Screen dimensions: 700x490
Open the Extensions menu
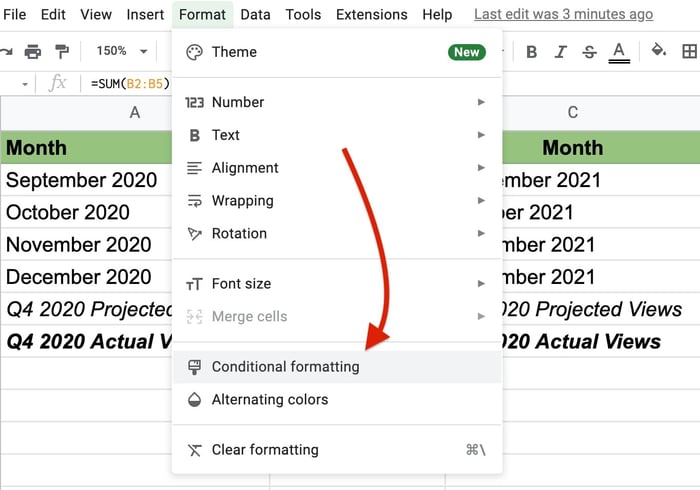coord(371,15)
